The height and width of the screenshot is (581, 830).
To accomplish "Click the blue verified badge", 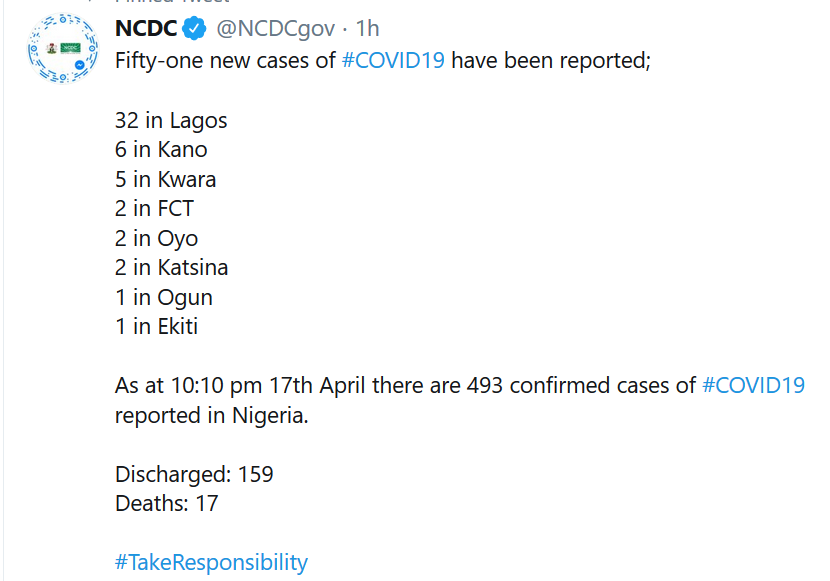I will pyautogui.click(x=194, y=29).
